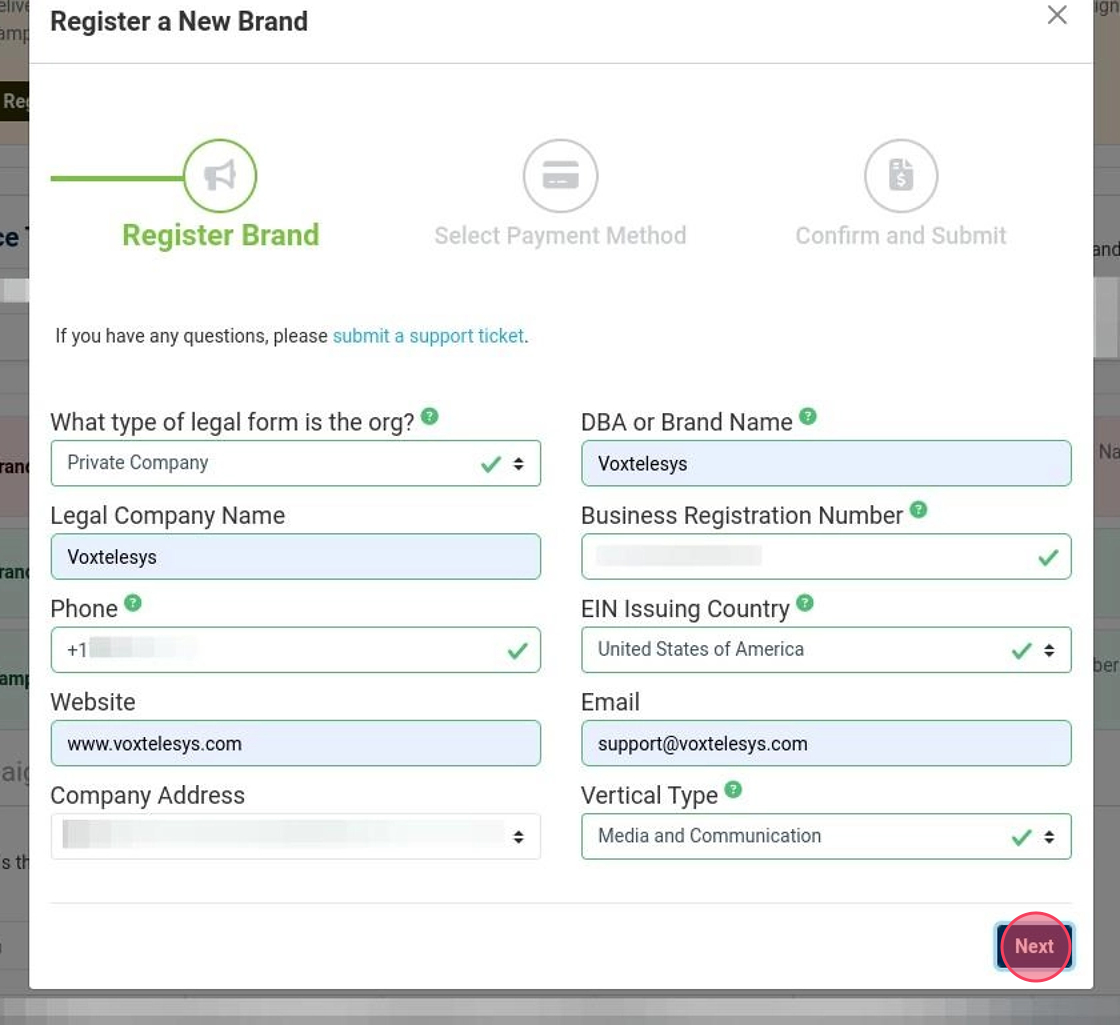Screen dimensions: 1120x1025
Task: Click the Next button
Action: (x=1034, y=946)
